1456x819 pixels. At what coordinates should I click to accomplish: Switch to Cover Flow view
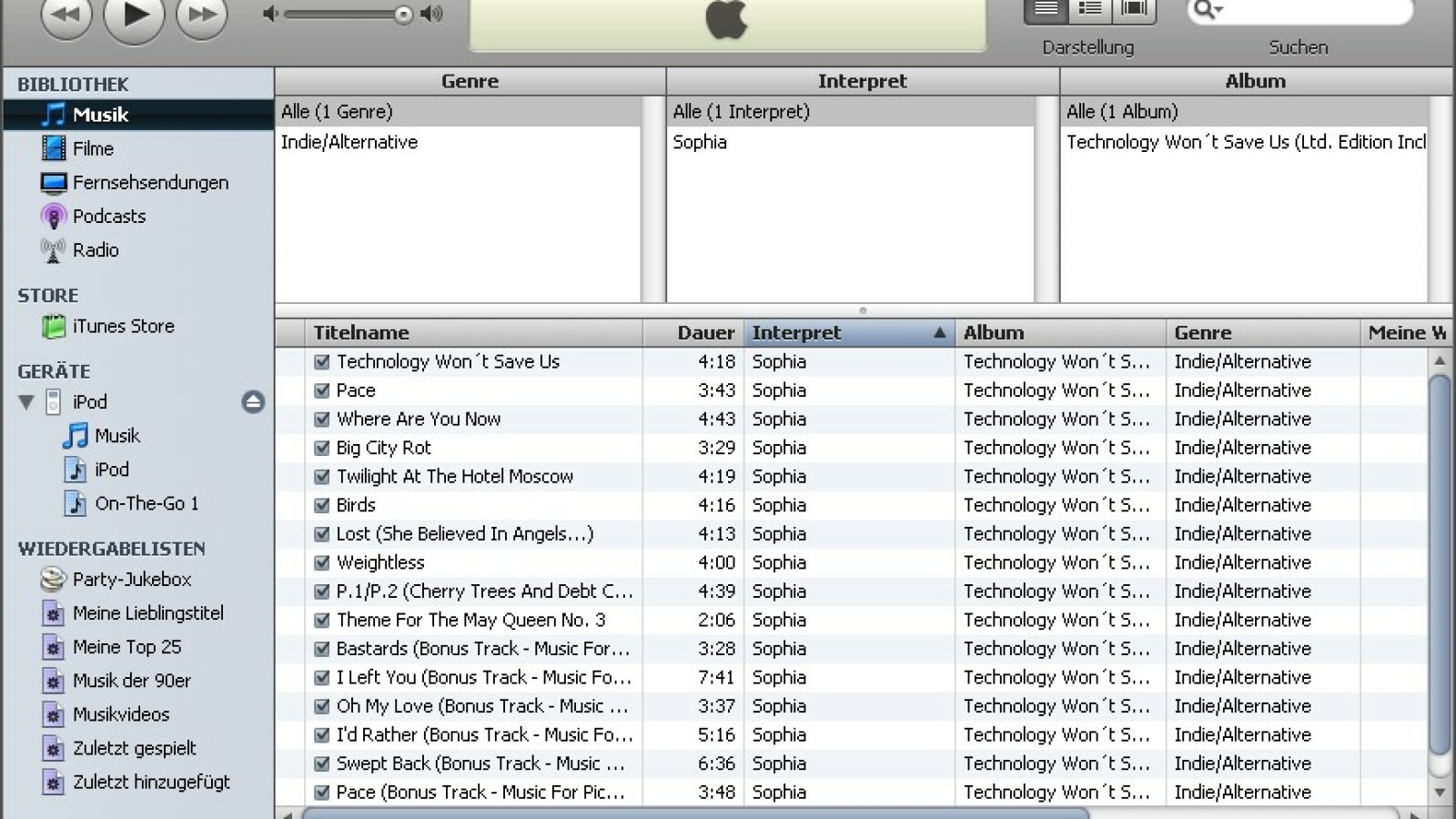click(x=1134, y=10)
